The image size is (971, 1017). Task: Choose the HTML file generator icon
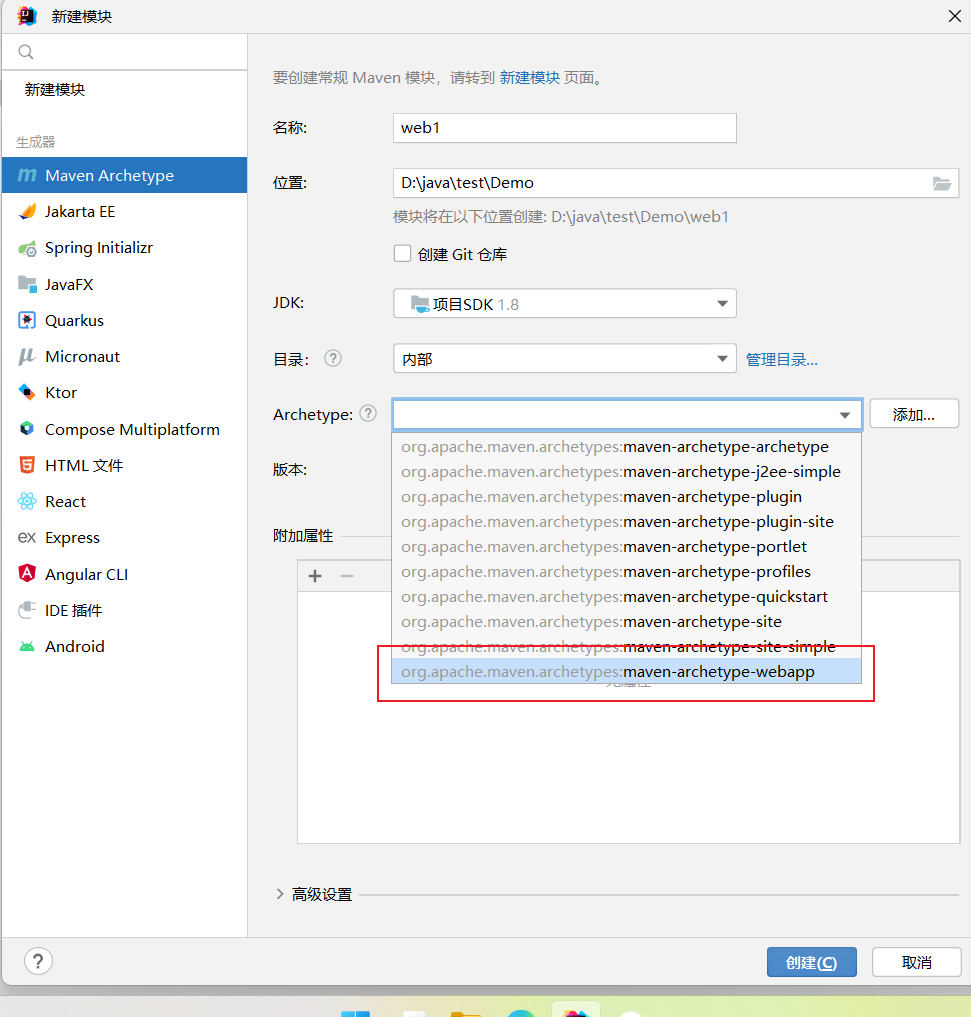click(27, 465)
